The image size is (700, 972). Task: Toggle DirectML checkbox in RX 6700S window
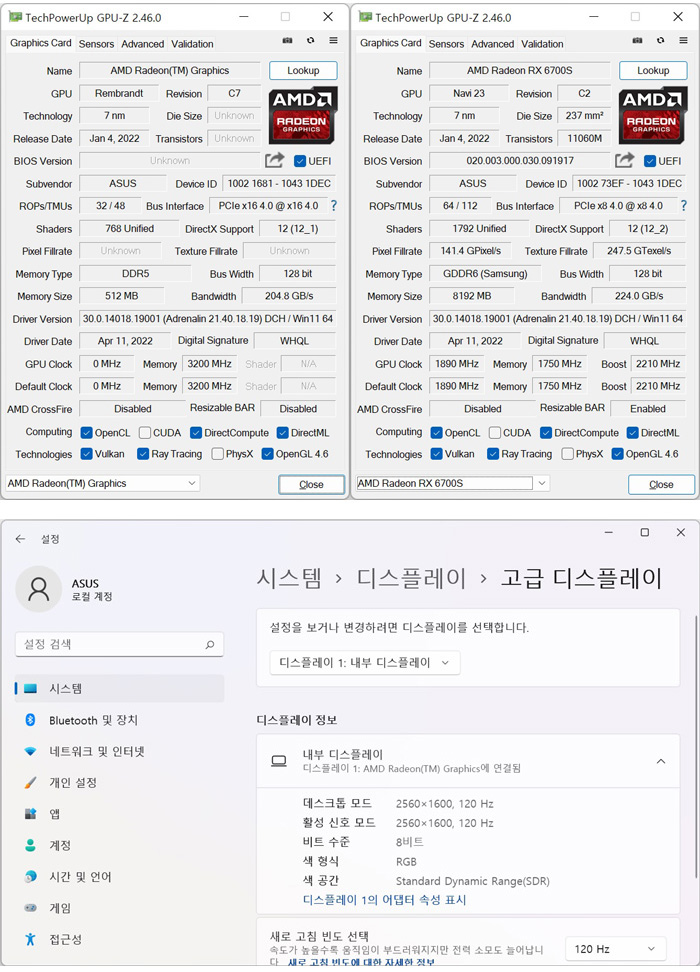pos(632,433)
